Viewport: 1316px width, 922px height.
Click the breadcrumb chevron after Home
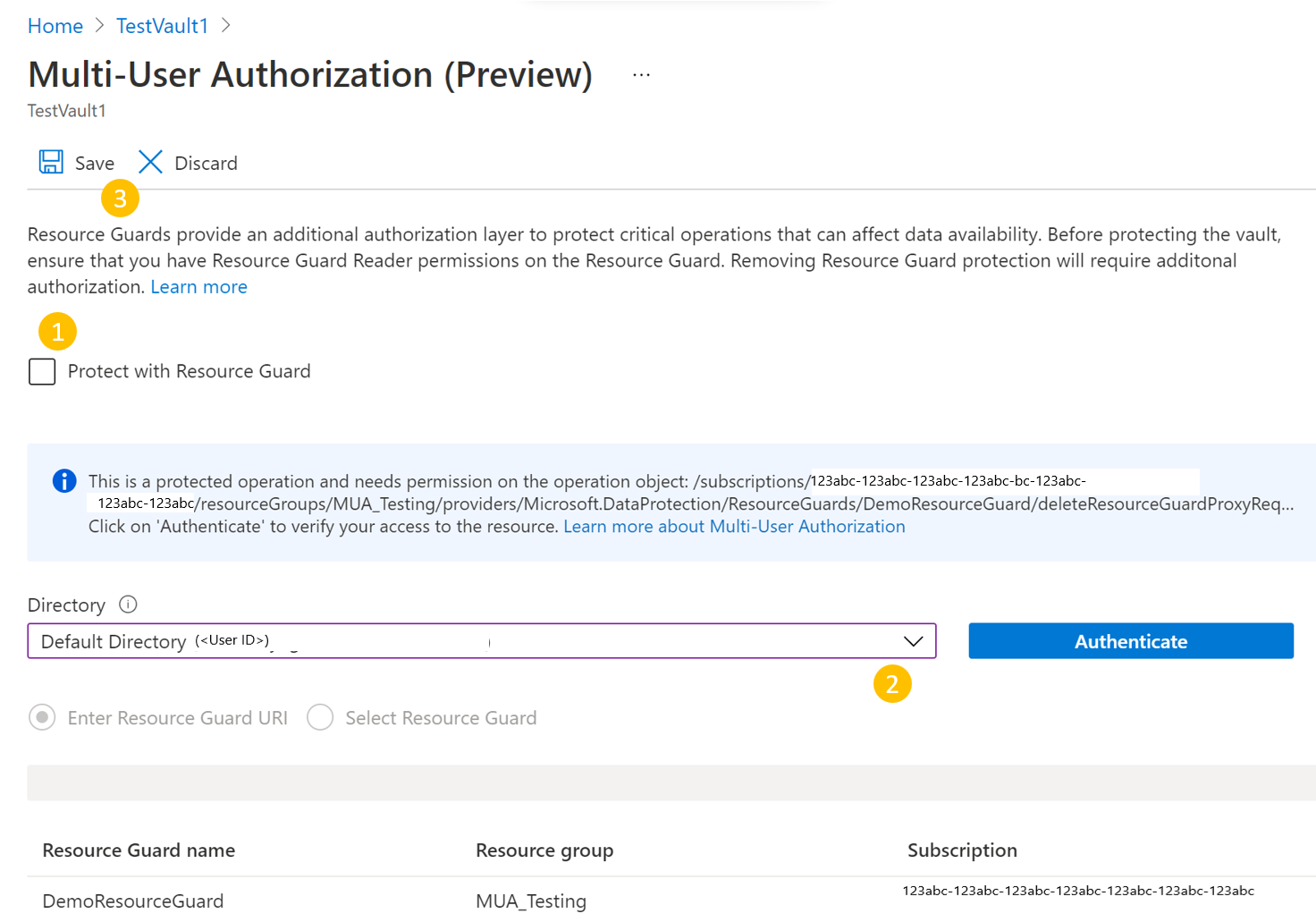98,26
